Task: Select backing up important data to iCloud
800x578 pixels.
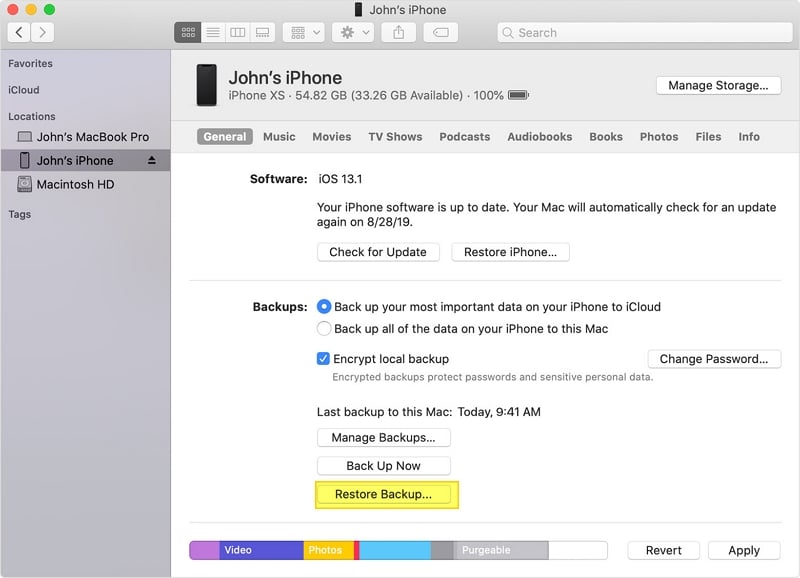Action: pos(323,306)
